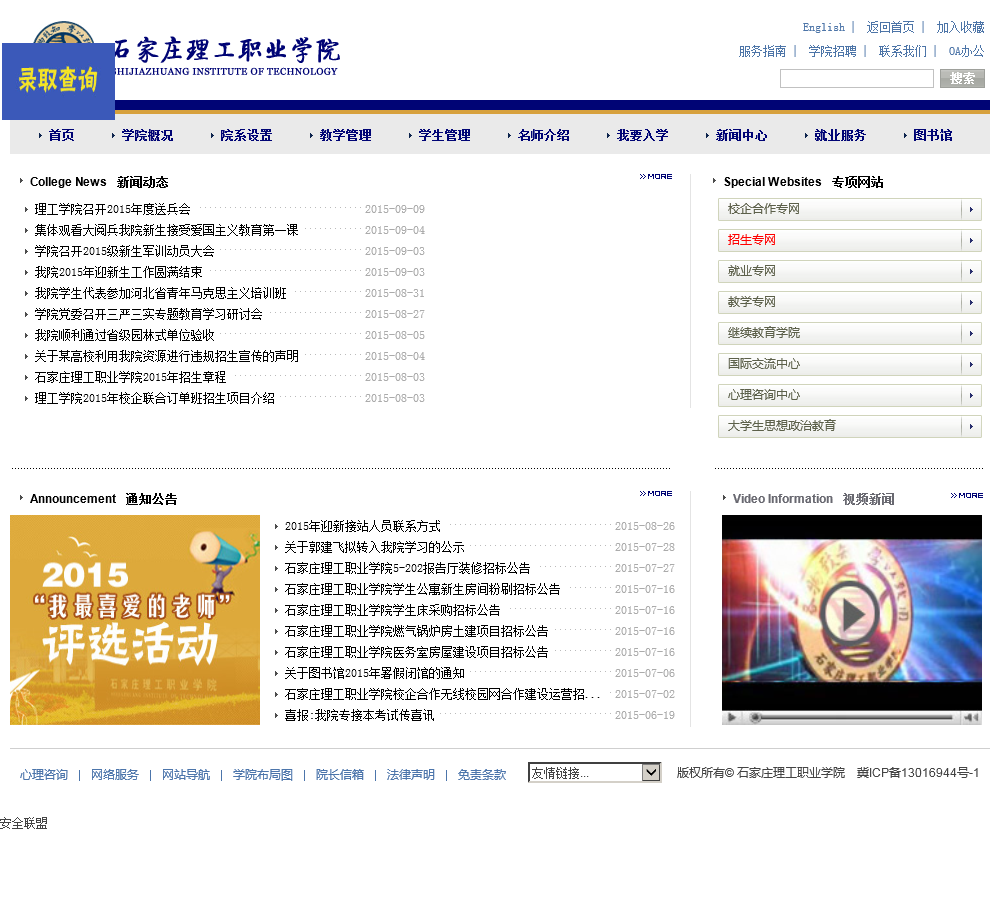The image size is (1000, 909).
Task: Open 新闻中心 navigation menu item
Action: click(742, 135)
